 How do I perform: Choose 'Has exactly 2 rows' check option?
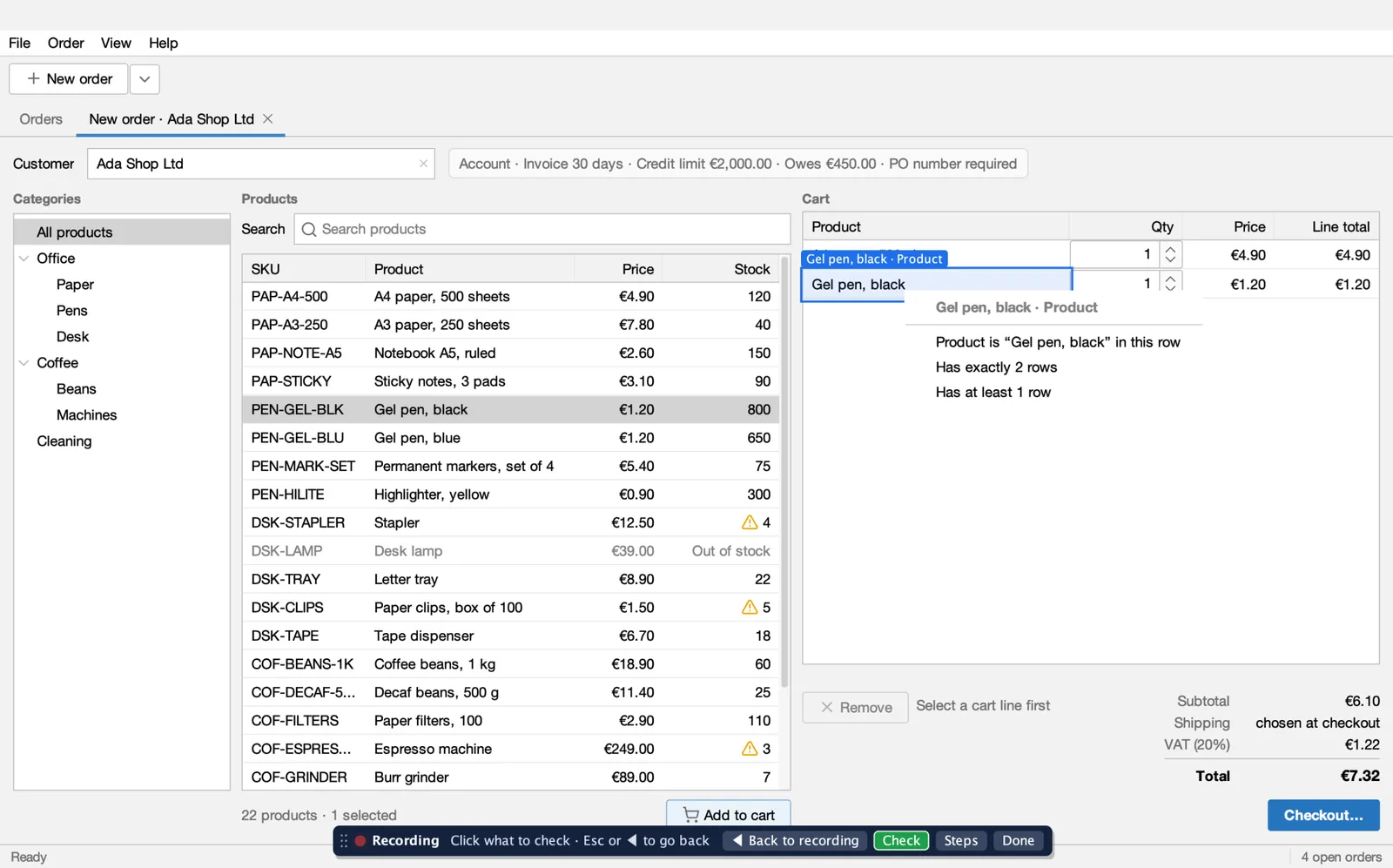[x=996, y=367]
